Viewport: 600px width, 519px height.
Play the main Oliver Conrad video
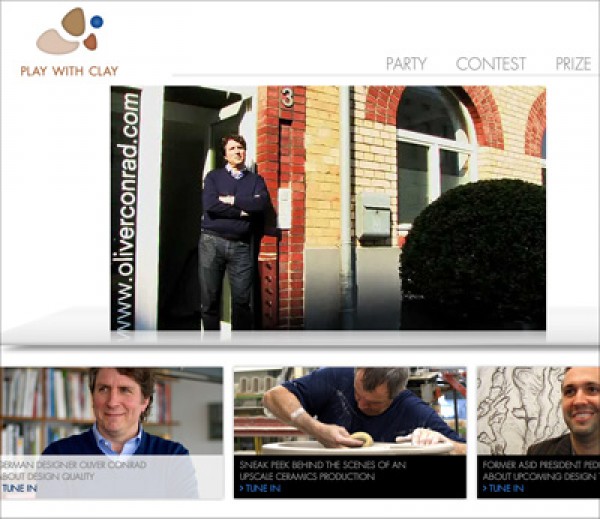click(328, 208)
